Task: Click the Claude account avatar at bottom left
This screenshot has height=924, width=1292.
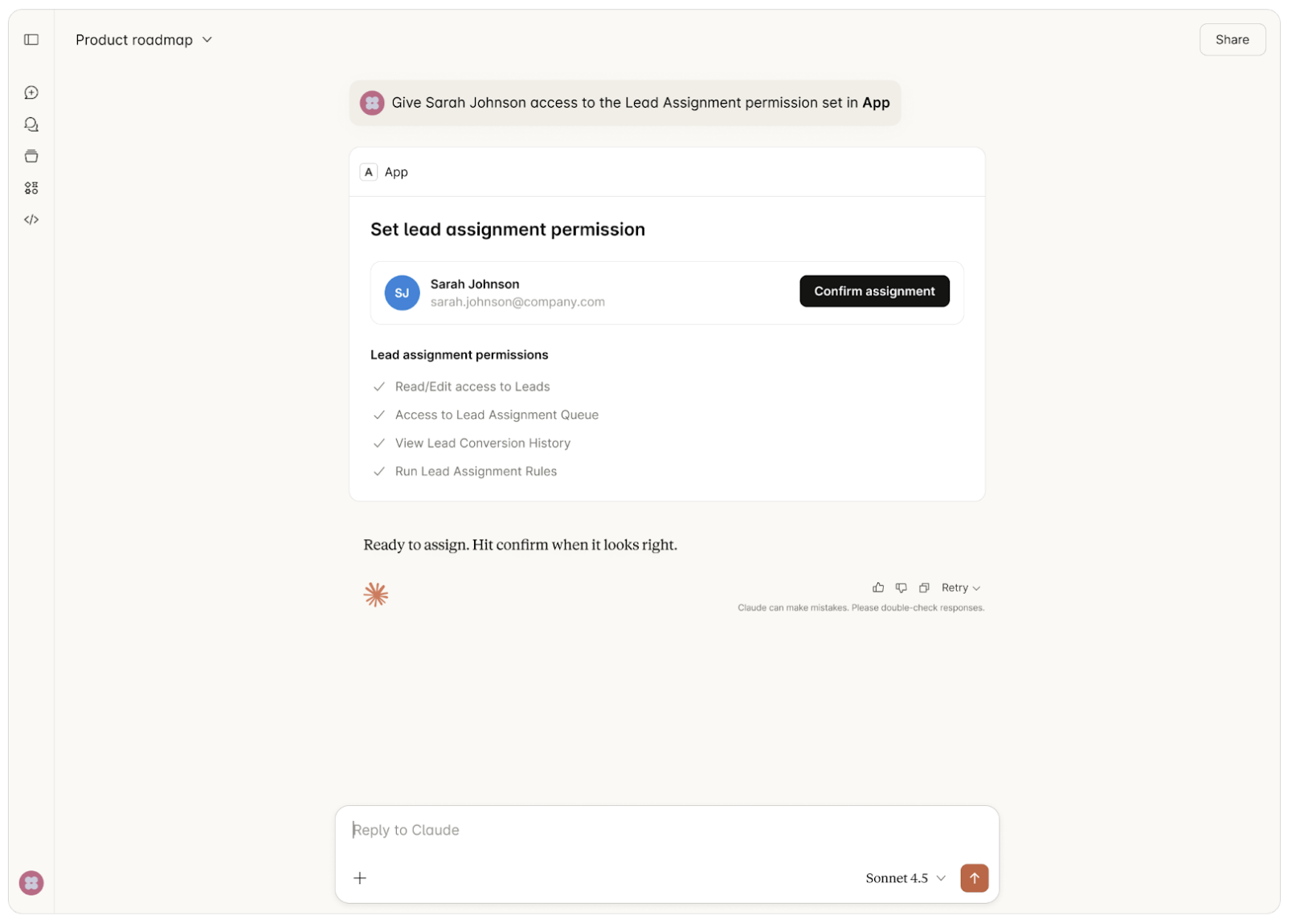Action: pos(31,882)
